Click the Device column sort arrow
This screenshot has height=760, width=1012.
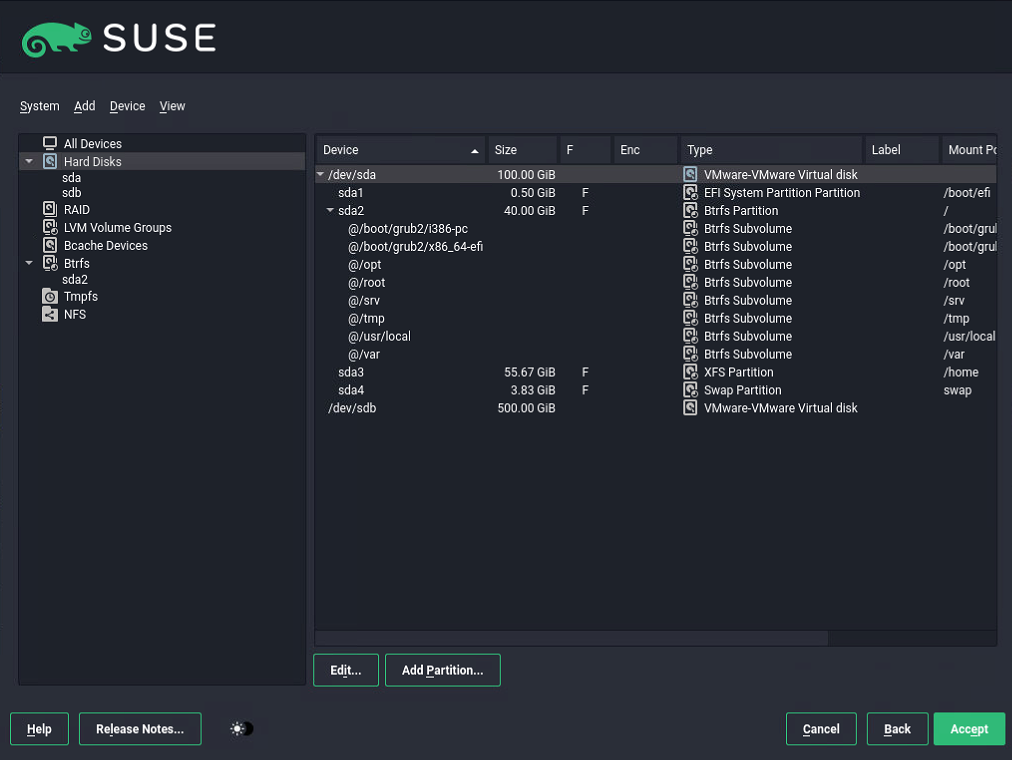(x=475, y=150)
